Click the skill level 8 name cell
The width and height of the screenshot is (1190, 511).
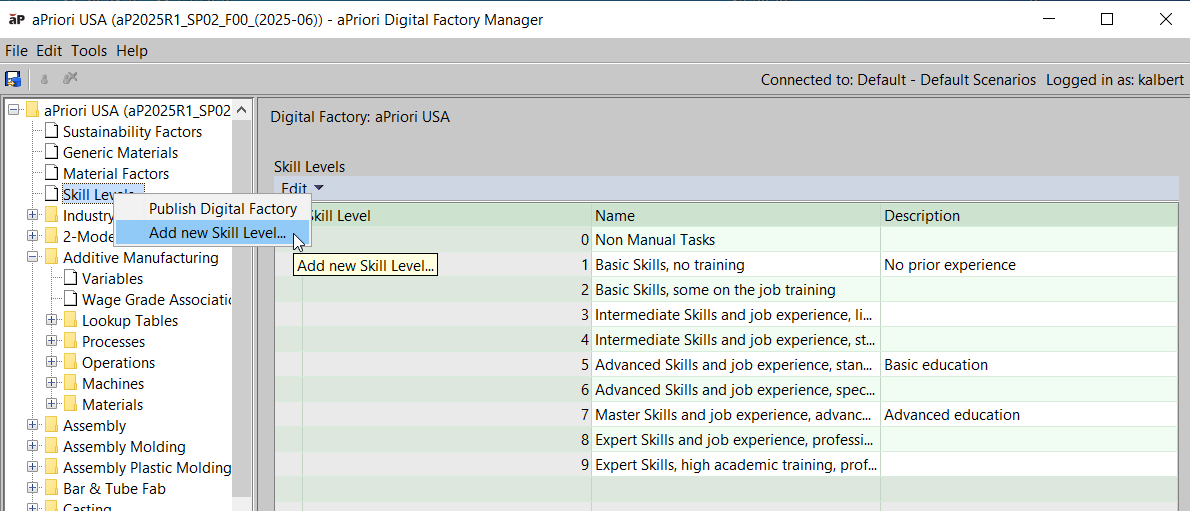tap(735, 440)
